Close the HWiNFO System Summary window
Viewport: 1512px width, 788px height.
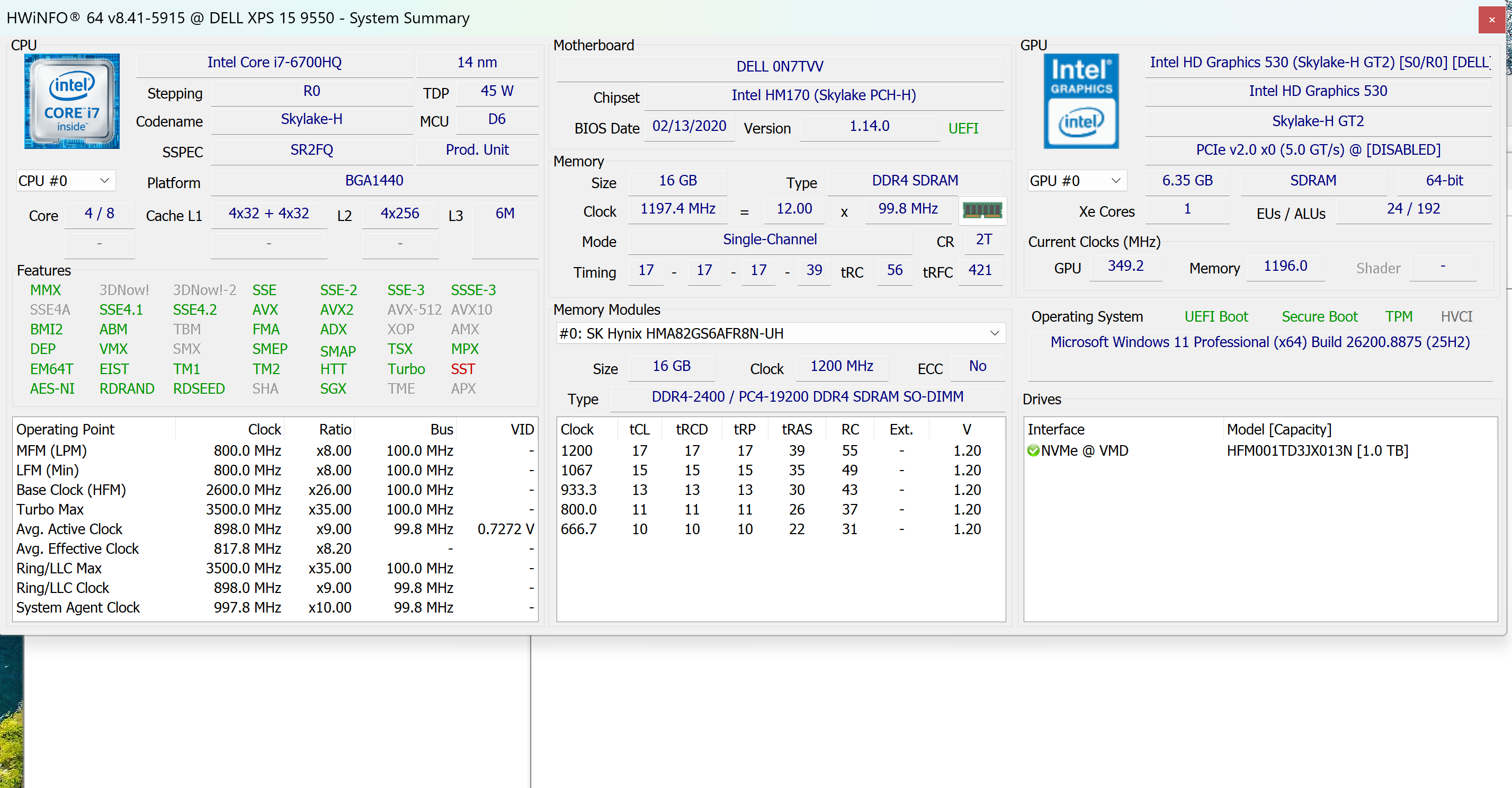tap(1491, 20)
